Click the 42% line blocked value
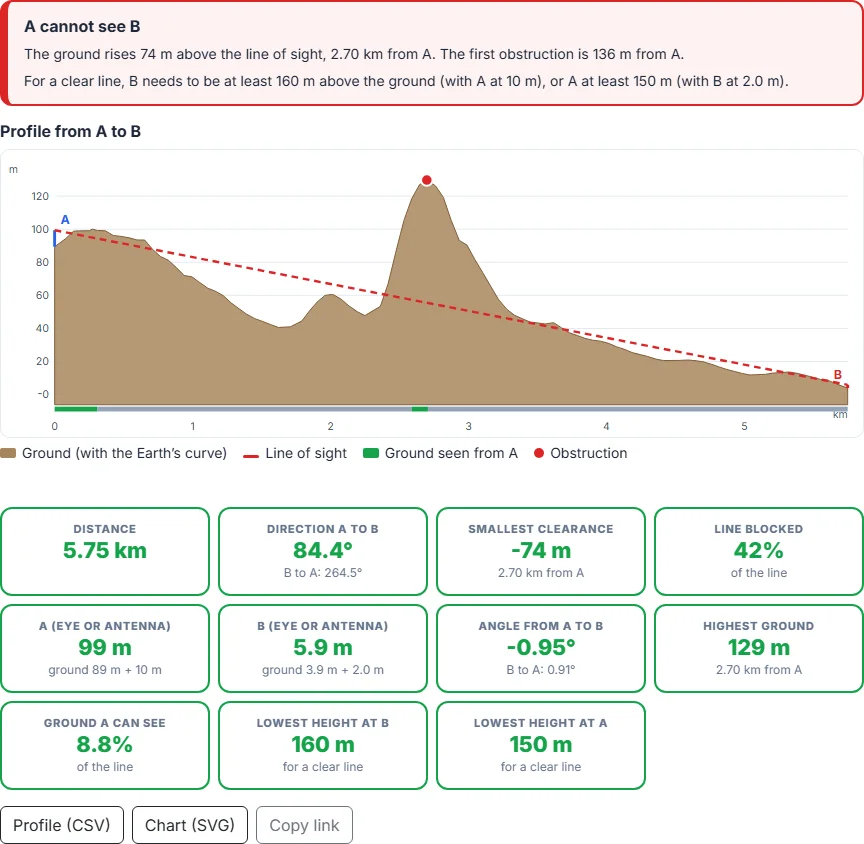The width and height of the screenshot is (864, 844). 759,550
